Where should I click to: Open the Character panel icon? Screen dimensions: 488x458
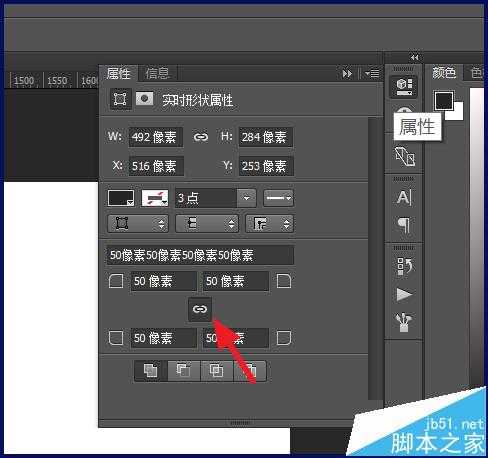(x=404, y=198)
